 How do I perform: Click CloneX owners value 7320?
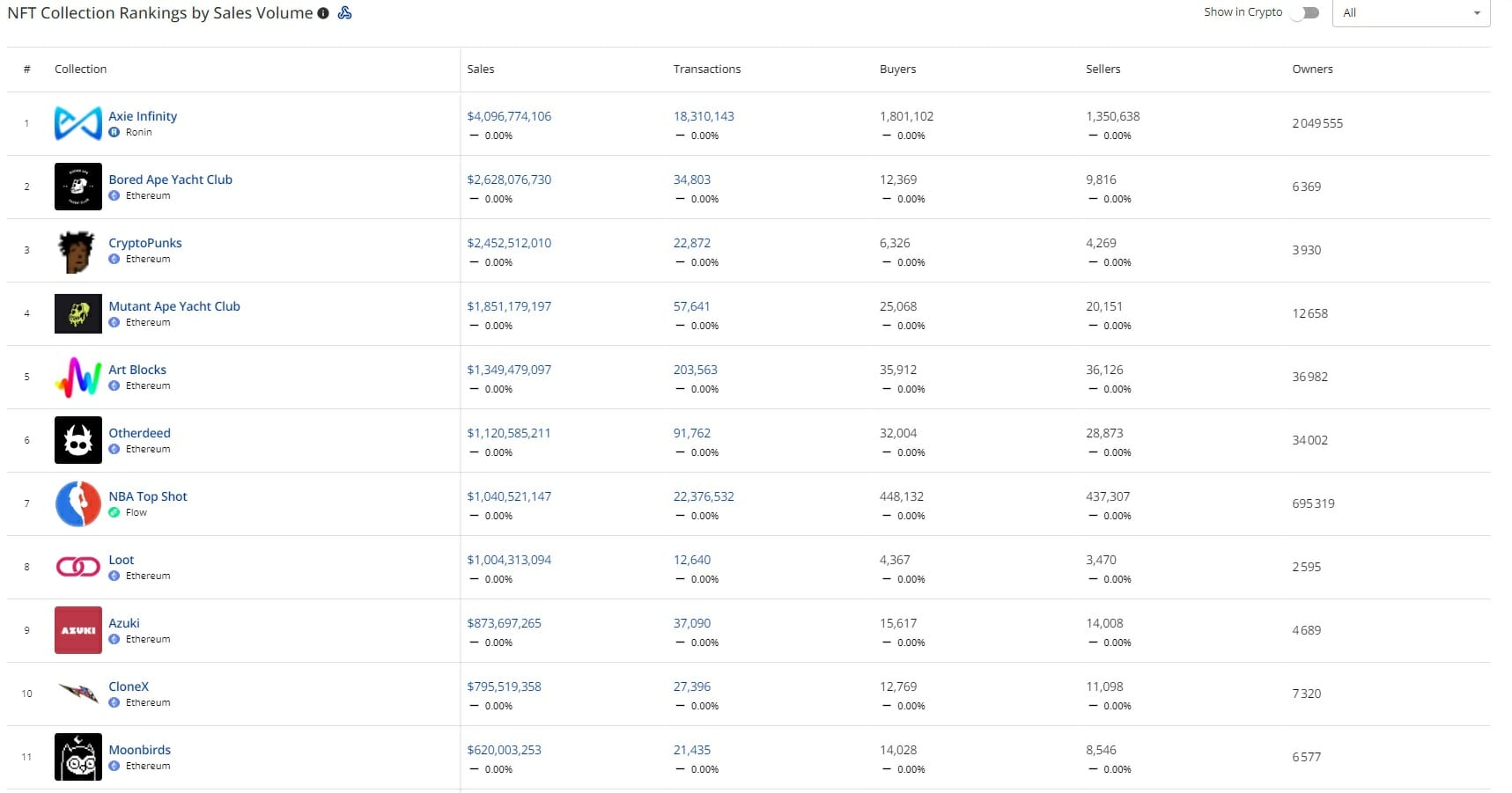point(1306,694)
